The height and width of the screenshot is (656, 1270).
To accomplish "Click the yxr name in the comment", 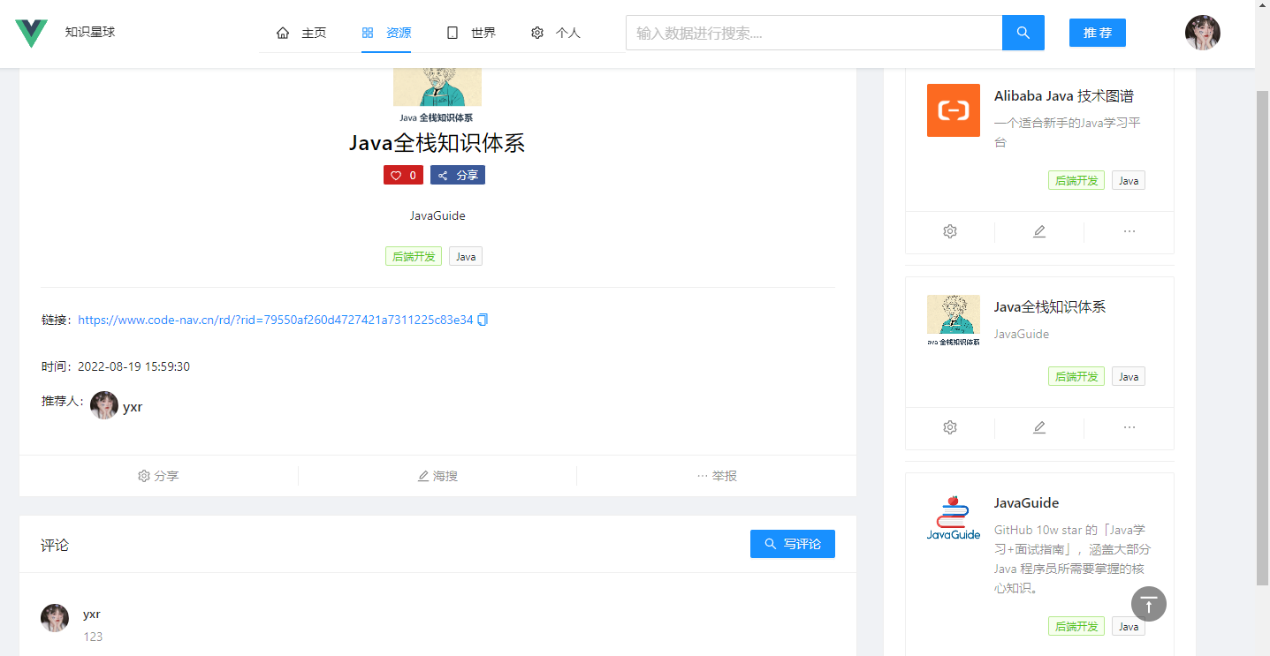I will coord(92,614).
